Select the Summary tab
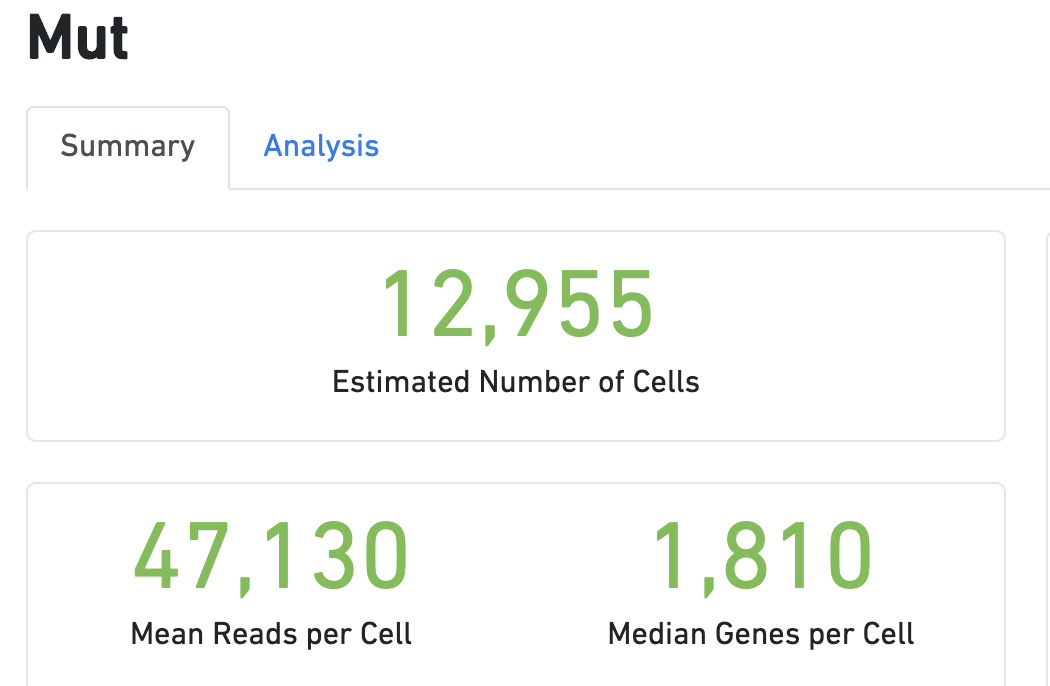The width and height of the screenshot is (1050, 686). click(128, 146)
